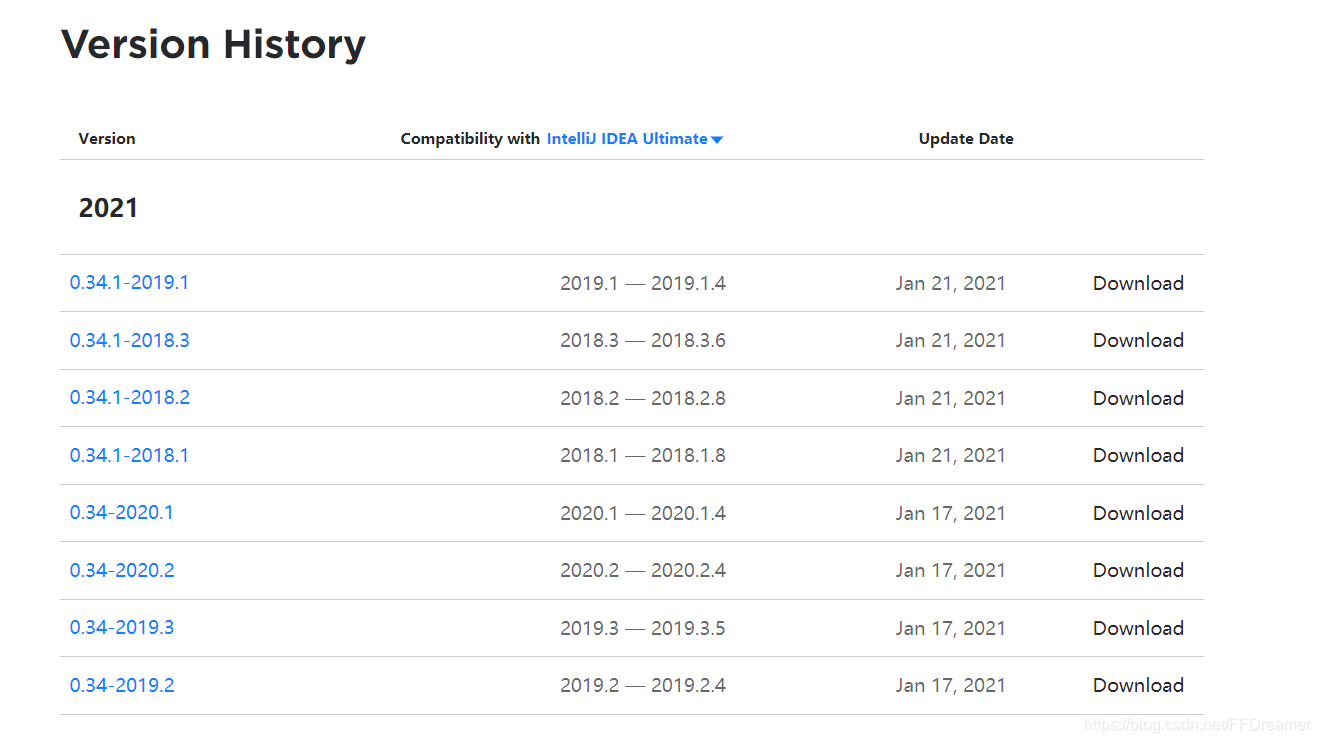Select compatibility text 2018.2 — 2018.2.8
Viewport: 1321px width, 743px height.
pos(643,398)
